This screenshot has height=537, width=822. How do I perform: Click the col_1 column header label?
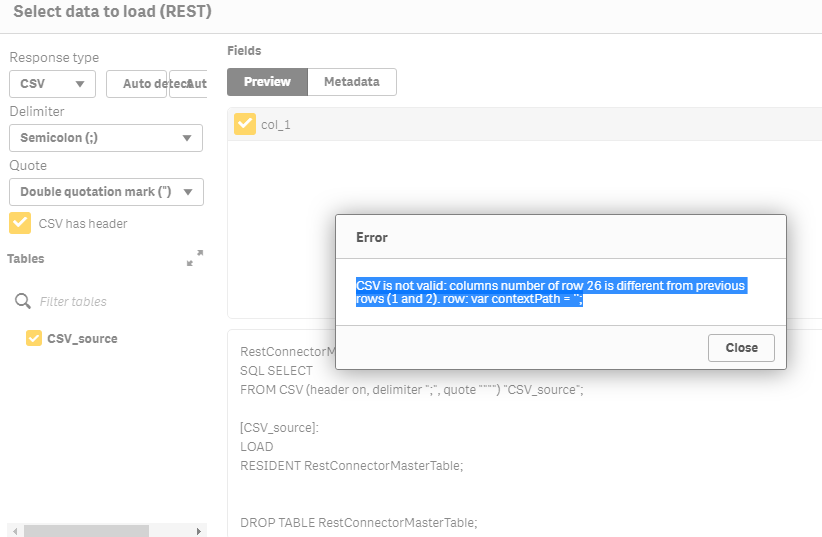[276, 125]
